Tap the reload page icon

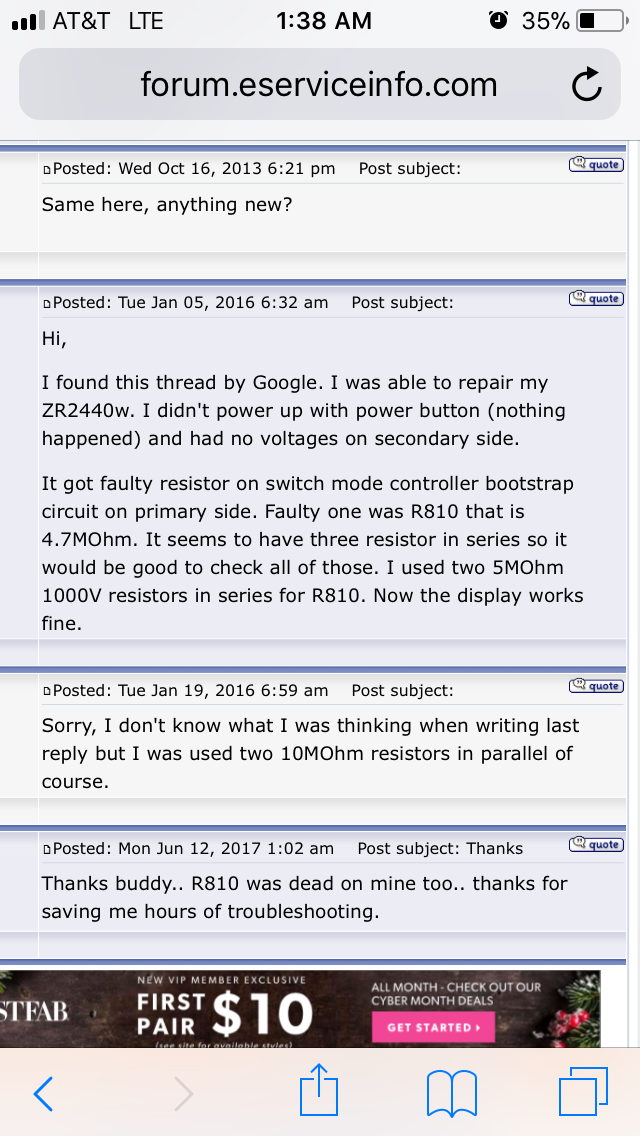click(x=587, y=86)
